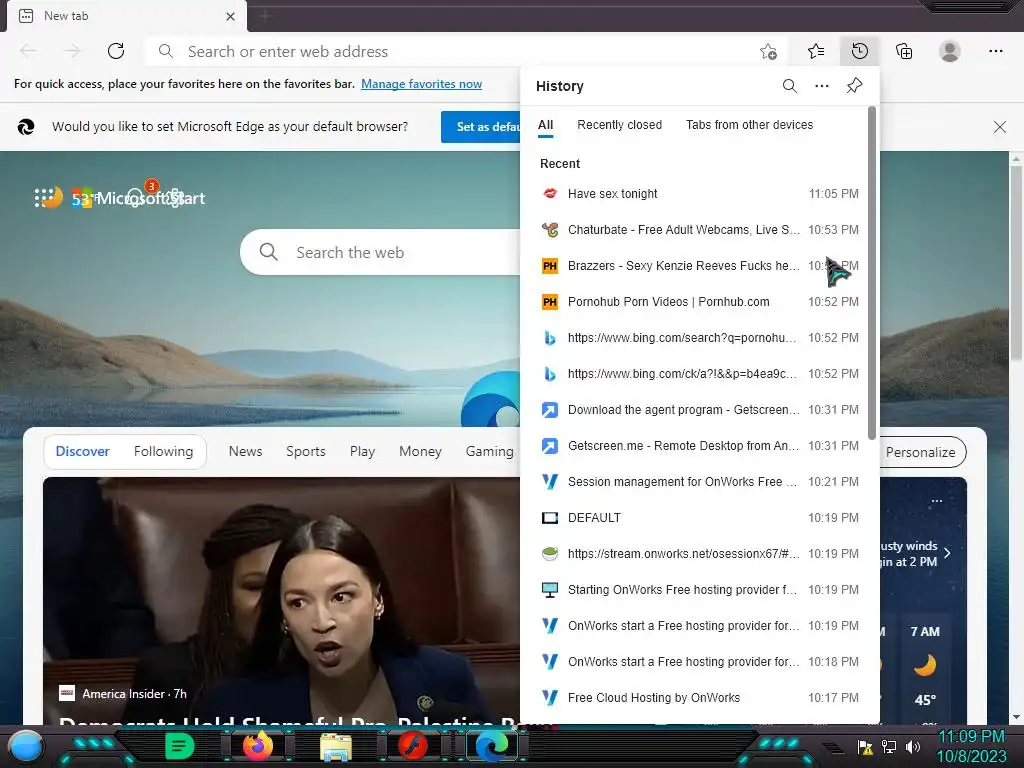Launch Firefox from the taskbar
Image resolution: width=1024 pixels, height=768 pixels.
[x=258, y=746]
